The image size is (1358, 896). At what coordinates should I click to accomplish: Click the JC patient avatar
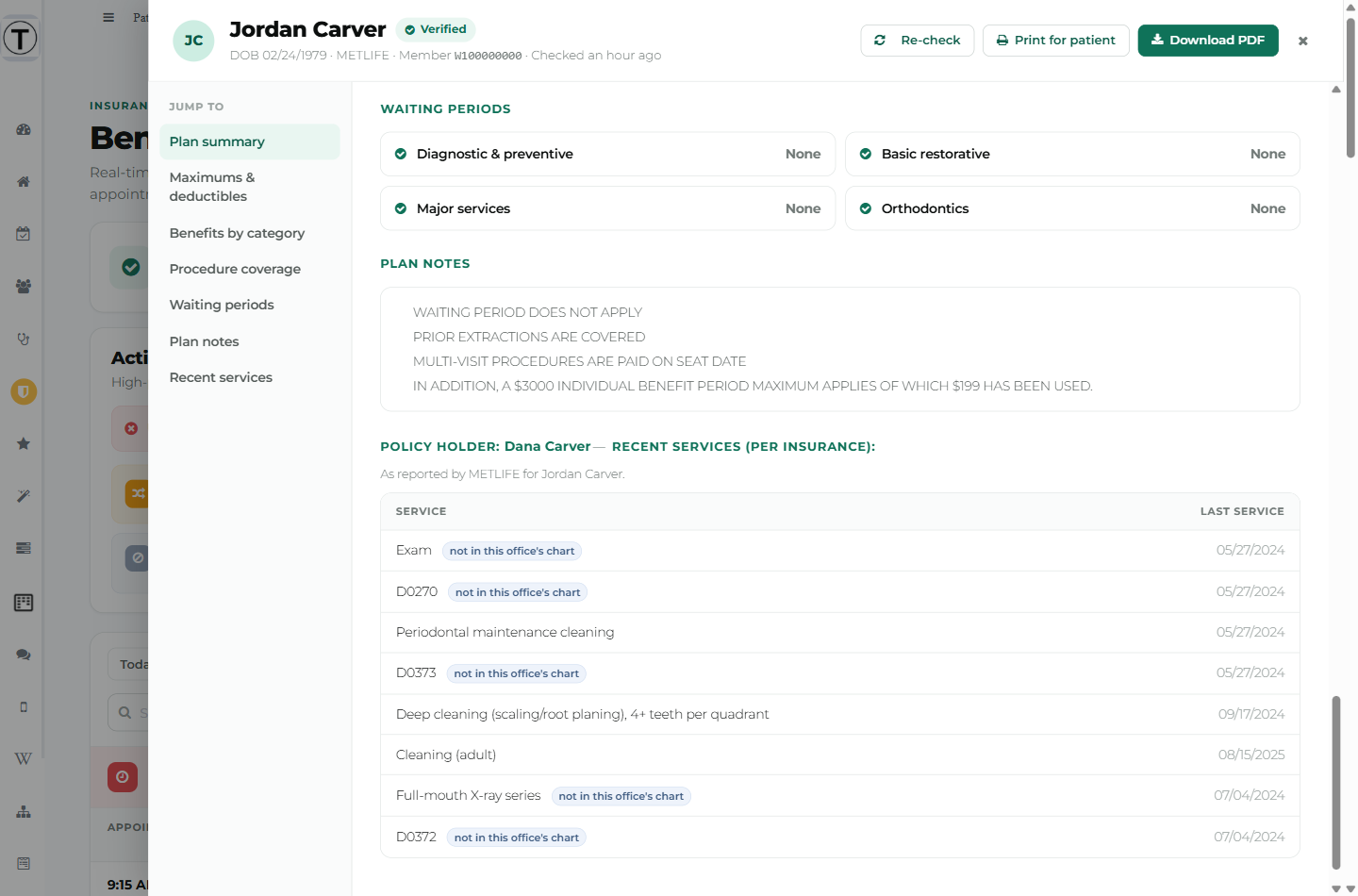(x=193, y=41)
